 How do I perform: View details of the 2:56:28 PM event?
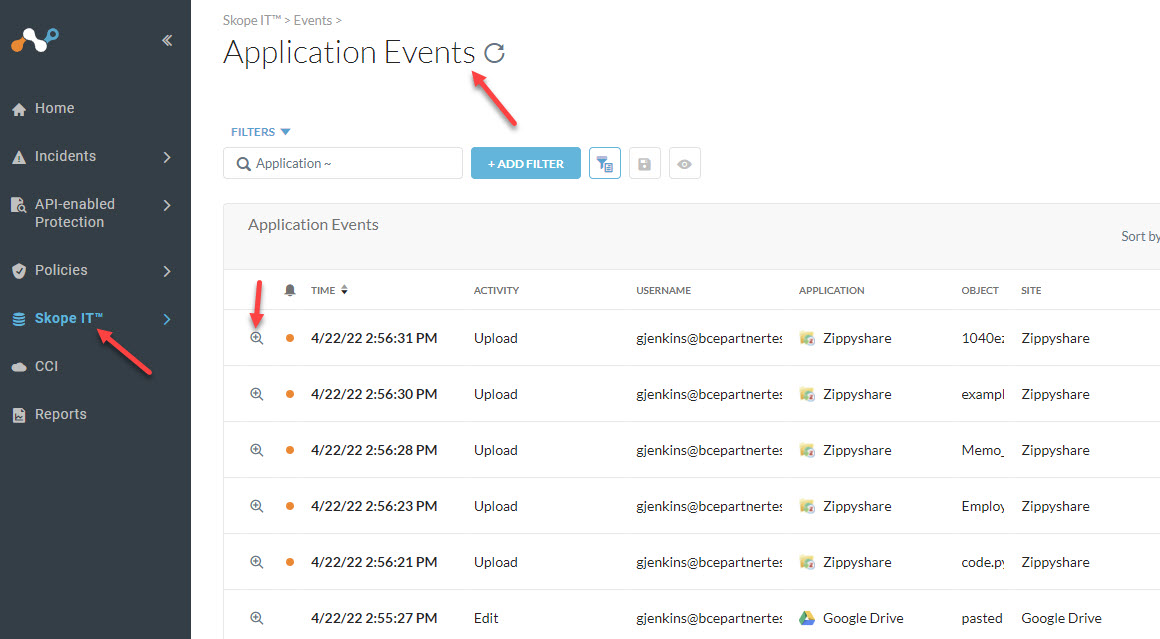pyautogui.click(x=257, y=450)
